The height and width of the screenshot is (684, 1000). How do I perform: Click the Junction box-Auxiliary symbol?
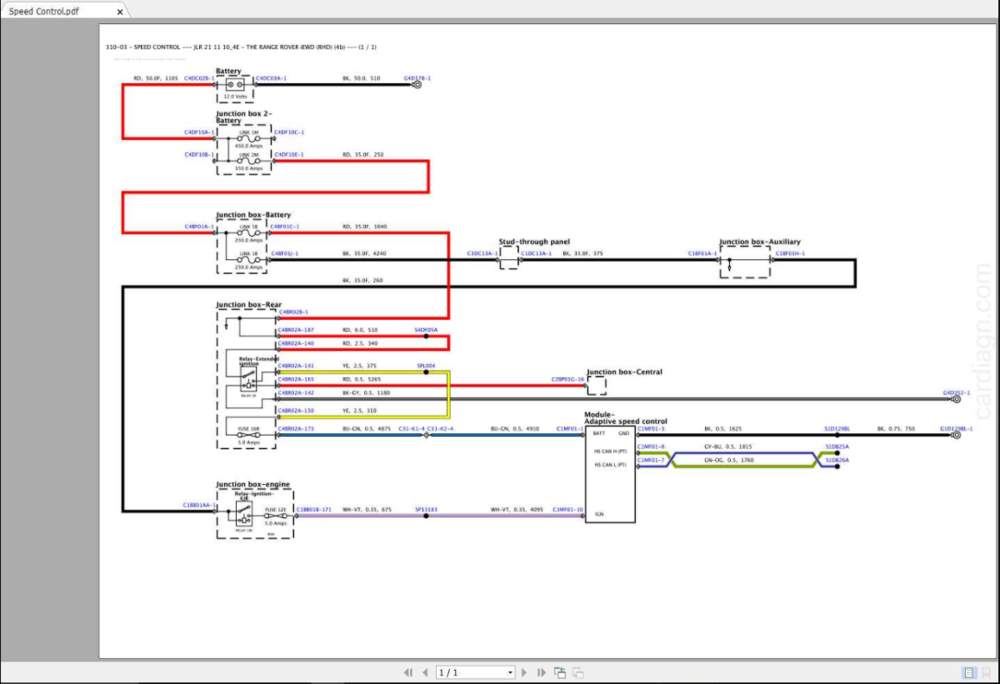[x=745, y=262]
